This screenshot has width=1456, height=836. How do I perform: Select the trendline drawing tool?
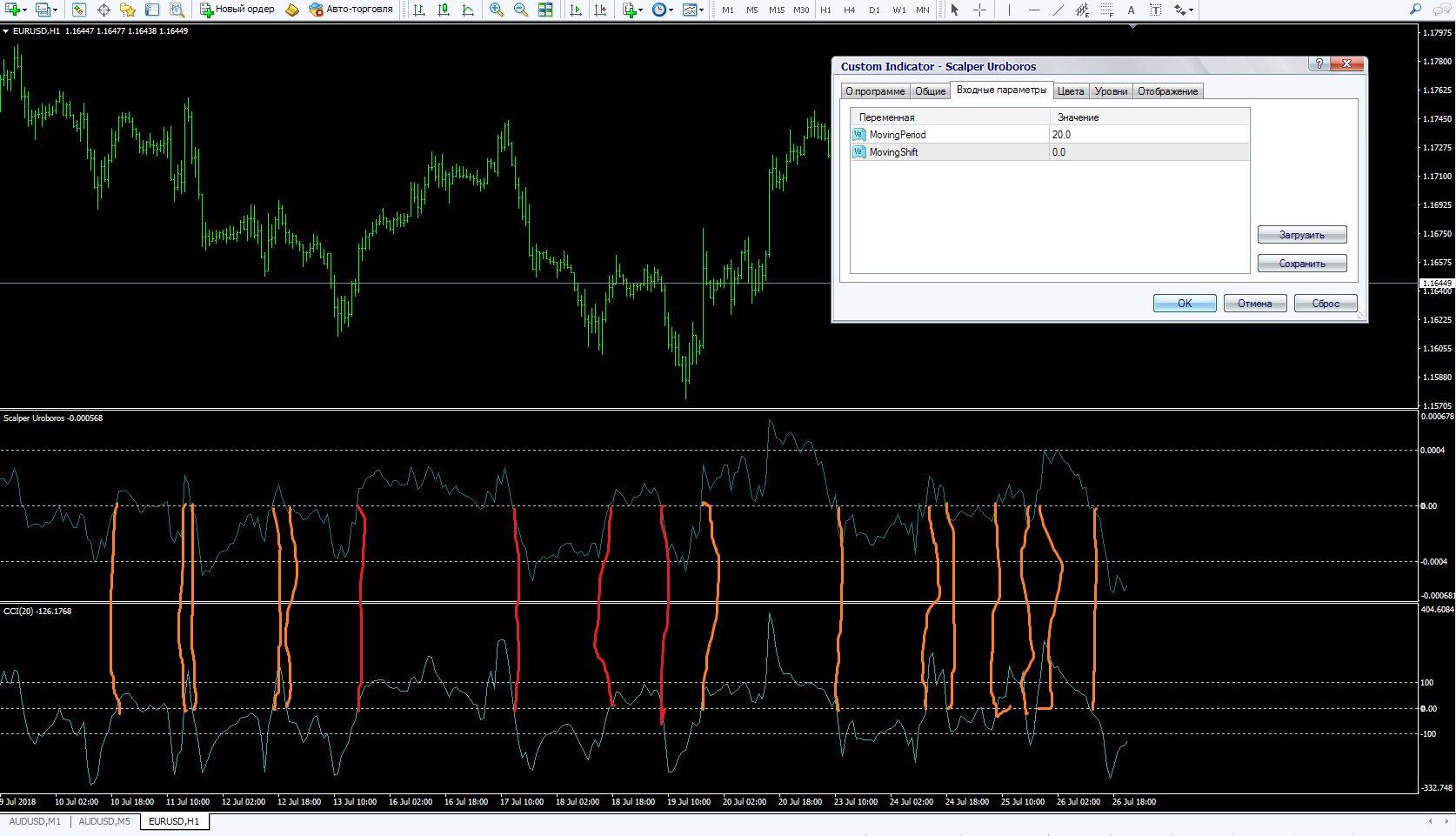[1058, 10]
